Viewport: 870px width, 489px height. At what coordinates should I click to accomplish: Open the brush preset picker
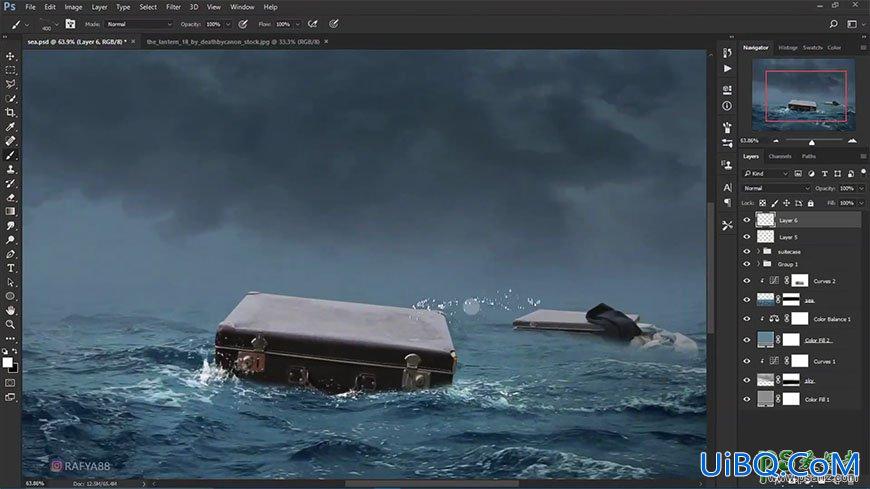pos(49,24)
